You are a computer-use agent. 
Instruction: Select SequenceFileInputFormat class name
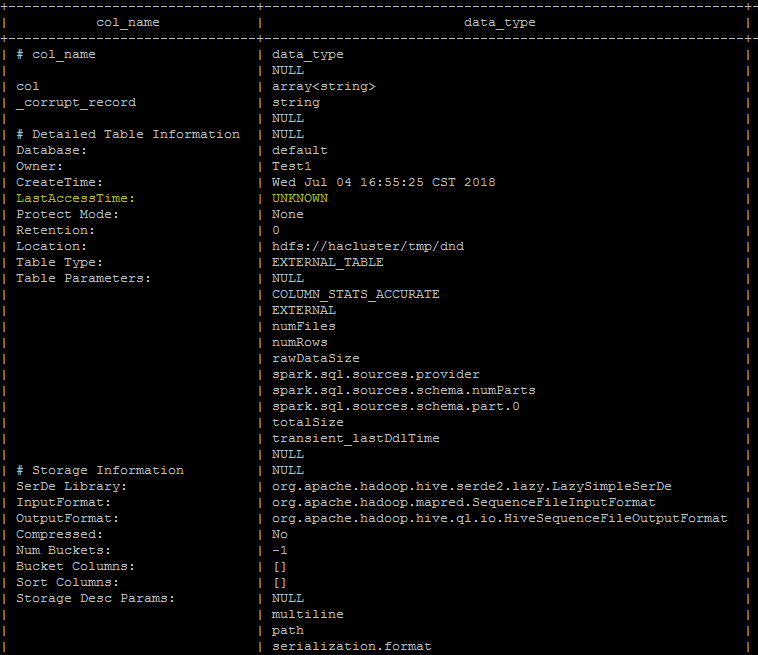pyautogui.click(x=464, y=502)
